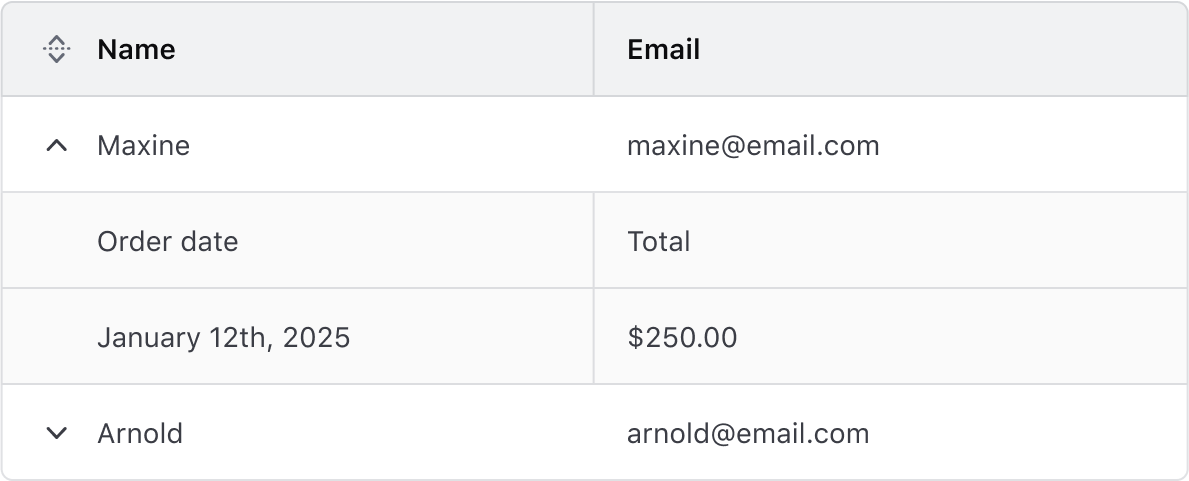The height and width of the screenshot is (481, 1189).
Task: Click the empty cell left of Order date
Action: pyautogui.click(x=50, y=241)
